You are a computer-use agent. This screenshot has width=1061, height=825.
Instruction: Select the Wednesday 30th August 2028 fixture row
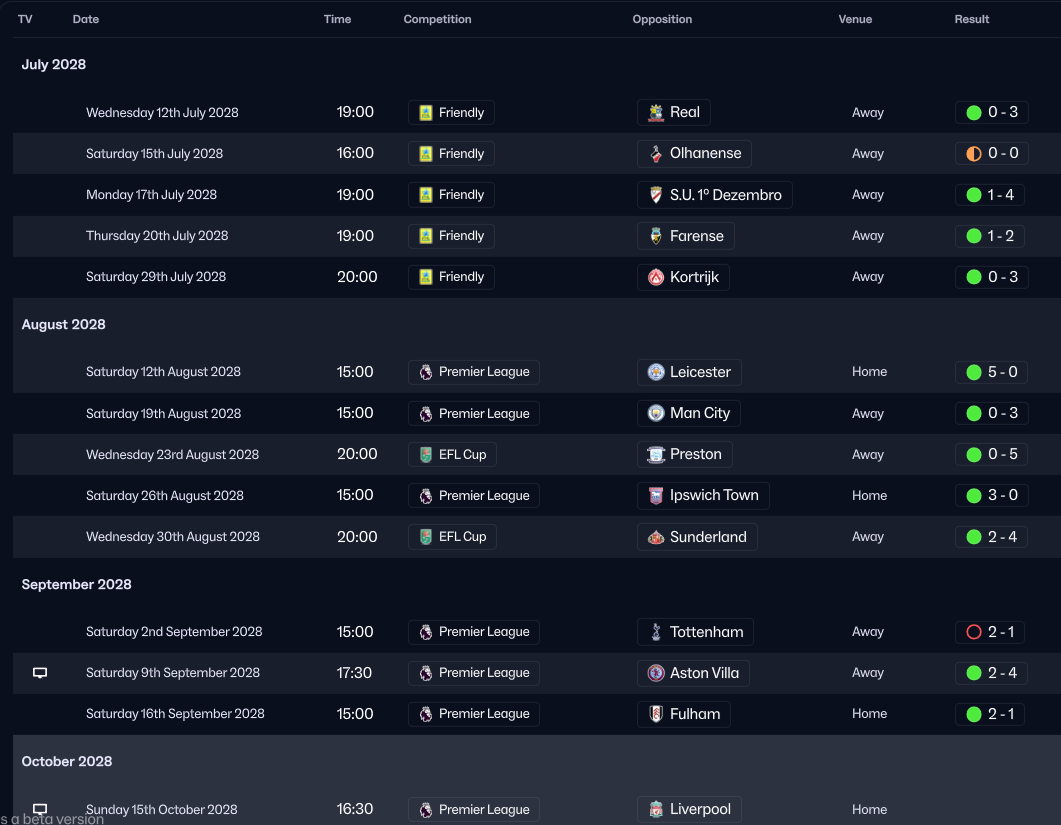pyautogui.click(x=173, y=537)
